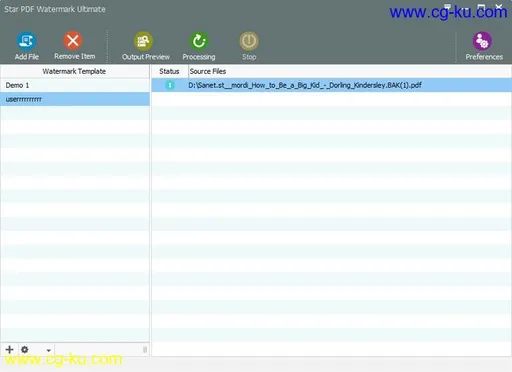Maximize the Star PDF Watermark window
This screenshot has width=512, height=372.
coord(481,7)
